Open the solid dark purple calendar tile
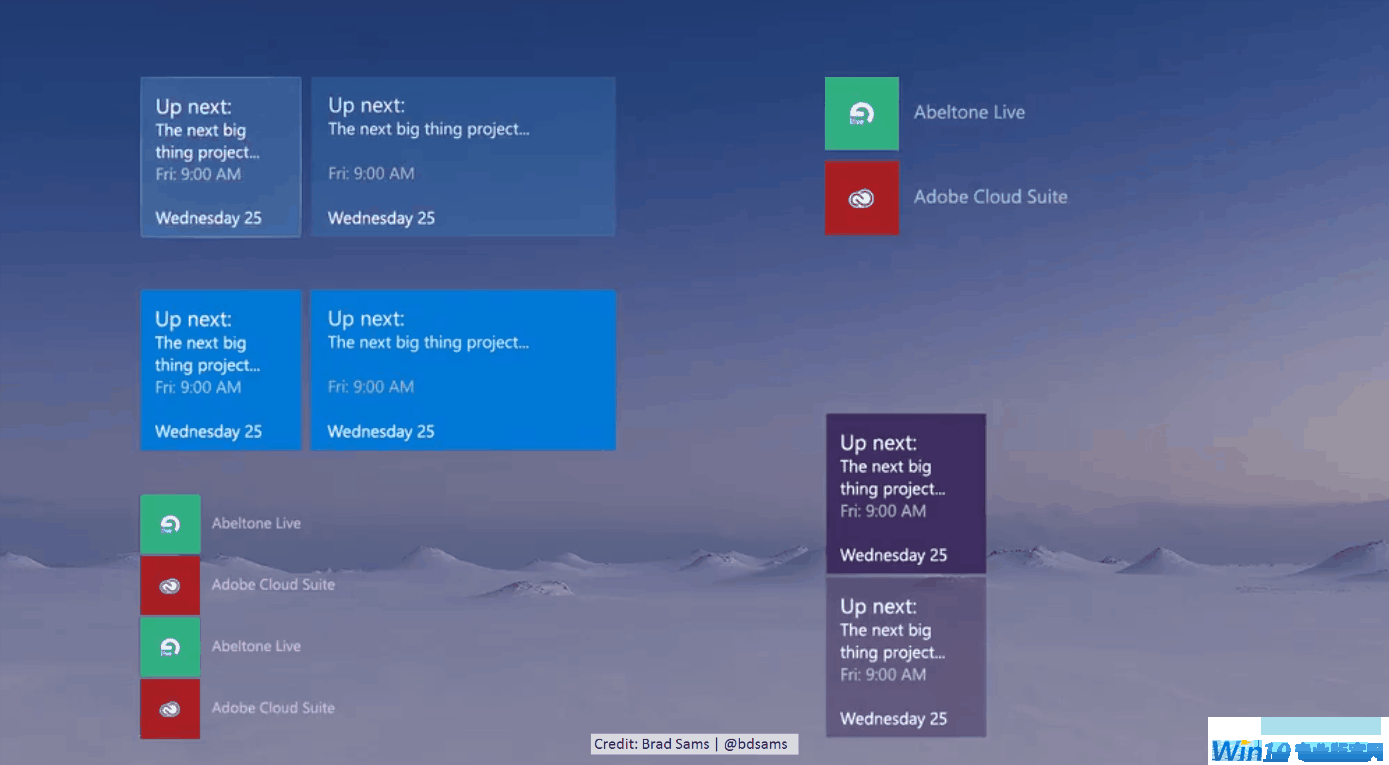Image resolution: width=1389 pixels, height=765 pixels. [906, 494]
